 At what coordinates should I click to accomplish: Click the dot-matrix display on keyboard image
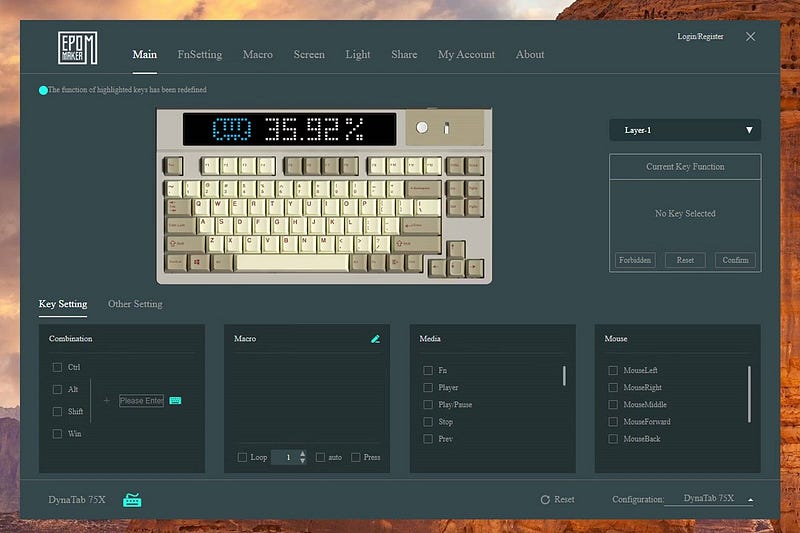(x=288, y=128)
